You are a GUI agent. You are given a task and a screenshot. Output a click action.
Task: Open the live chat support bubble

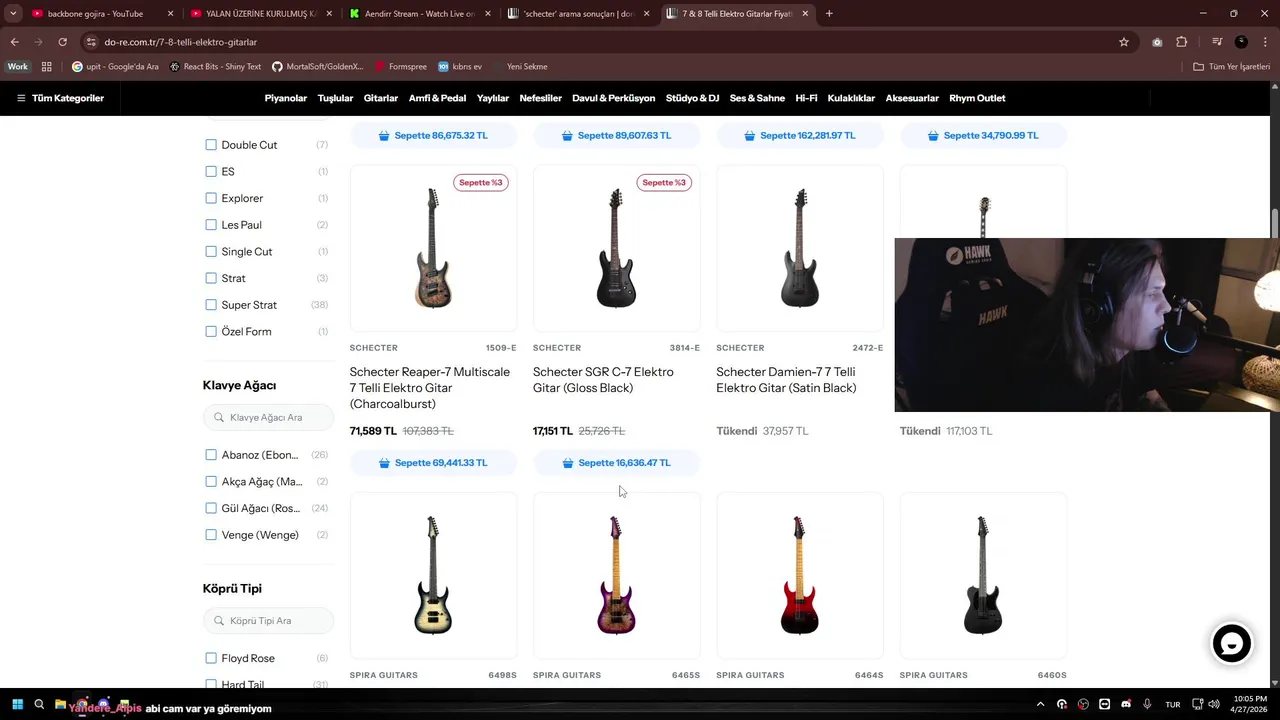[1232, 644]
